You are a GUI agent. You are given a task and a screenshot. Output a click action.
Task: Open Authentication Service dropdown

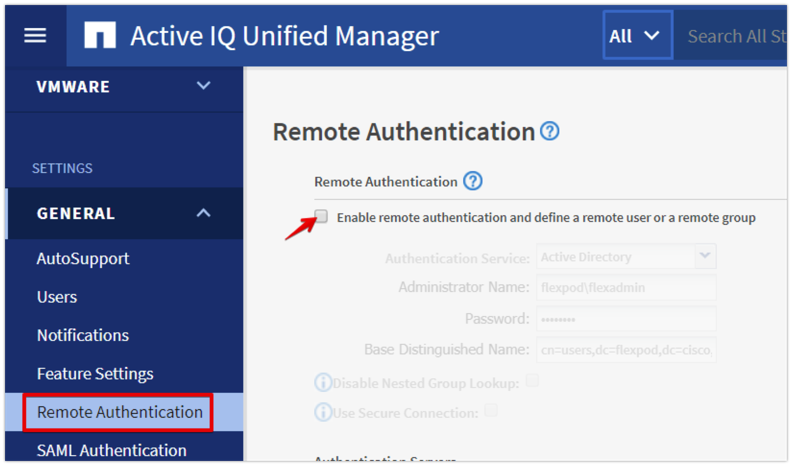pos(626,257)
